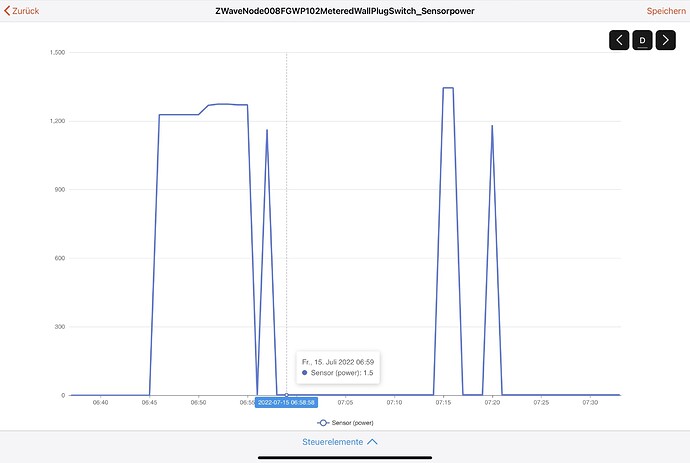Go to the previous time period arrow

click(620, 41)
